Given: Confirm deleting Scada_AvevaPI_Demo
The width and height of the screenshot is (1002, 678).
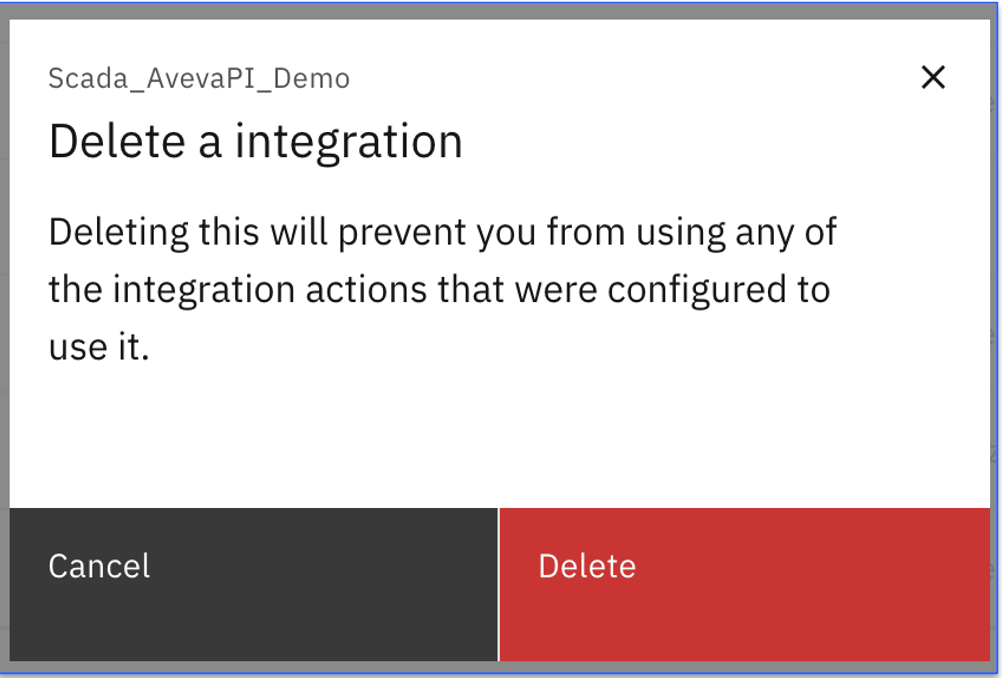Looking at the screenshot, I should tap(744, 584).
